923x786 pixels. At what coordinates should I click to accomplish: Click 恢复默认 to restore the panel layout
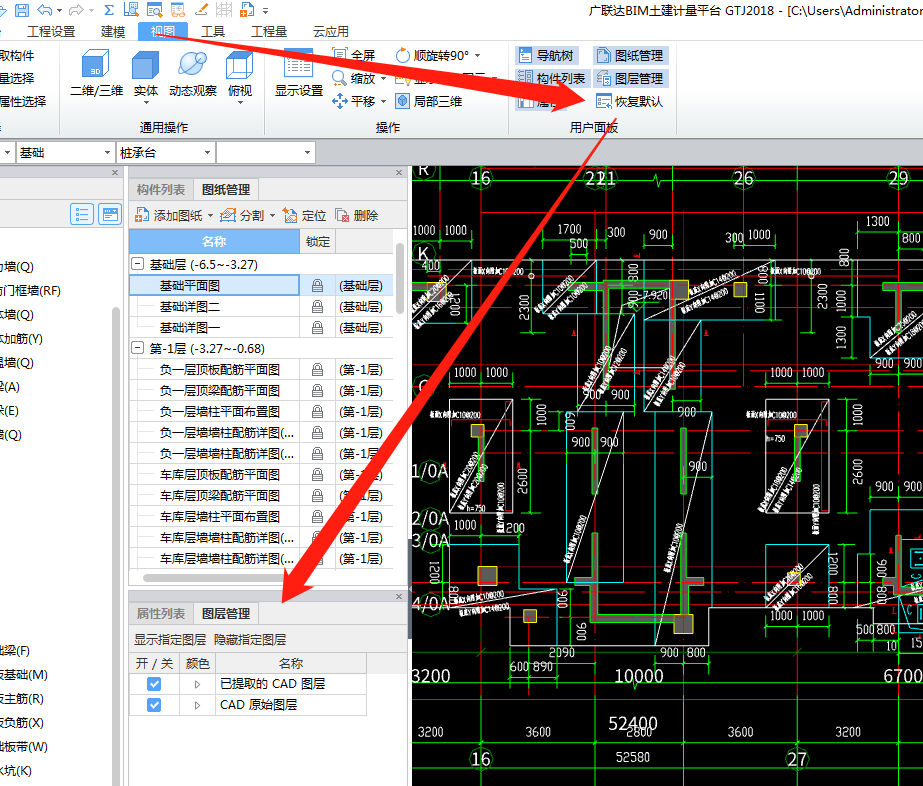coord(630,101)
